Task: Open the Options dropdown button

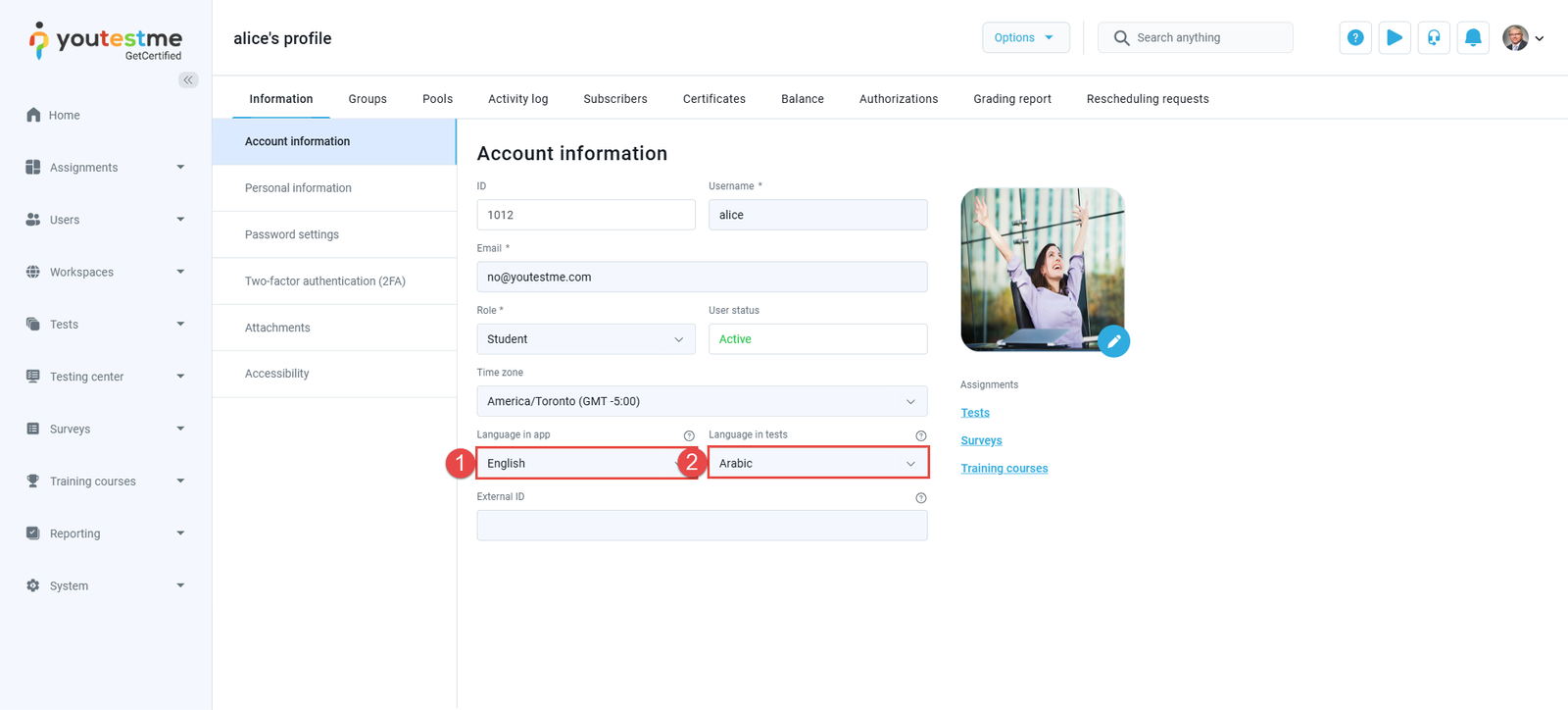Action: click(x=1025, y=38)
